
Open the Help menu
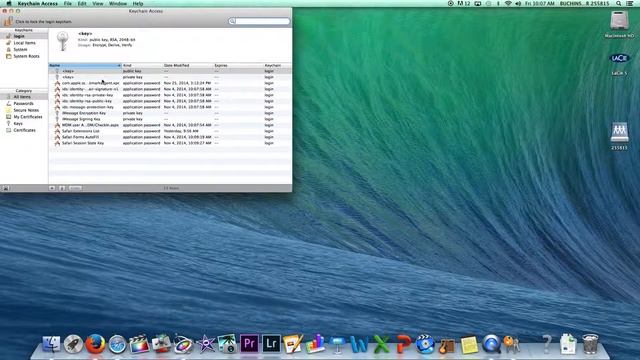[x=138, y=3]
